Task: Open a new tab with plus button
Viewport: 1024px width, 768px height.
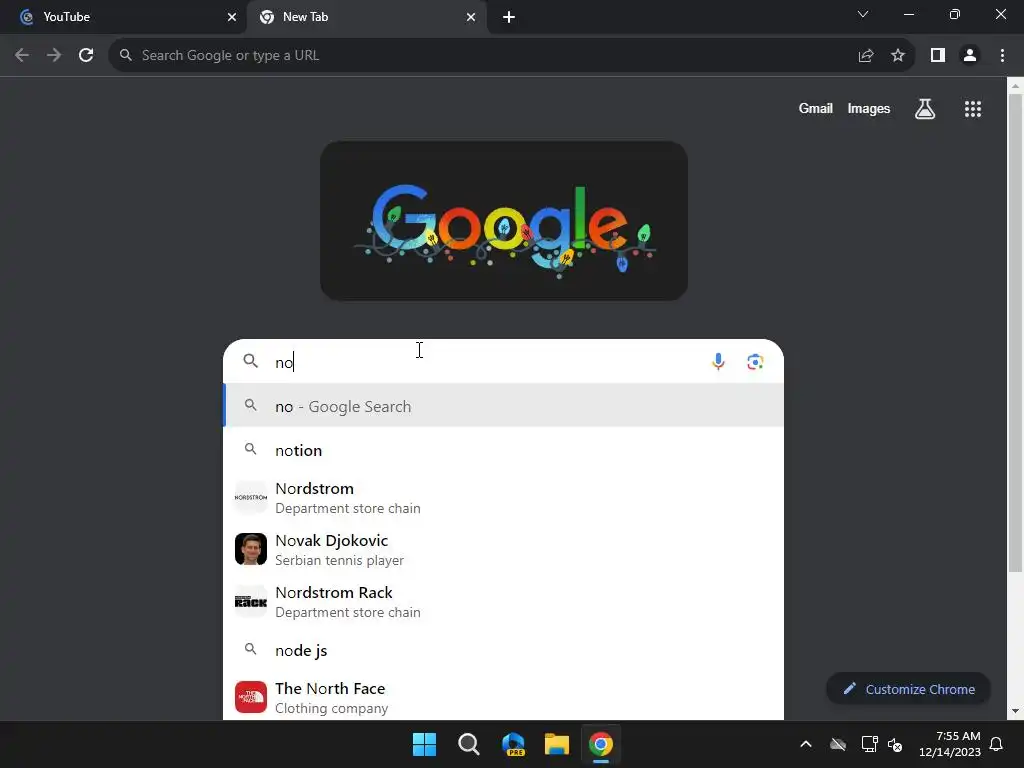Action: (x=509, y=18)
